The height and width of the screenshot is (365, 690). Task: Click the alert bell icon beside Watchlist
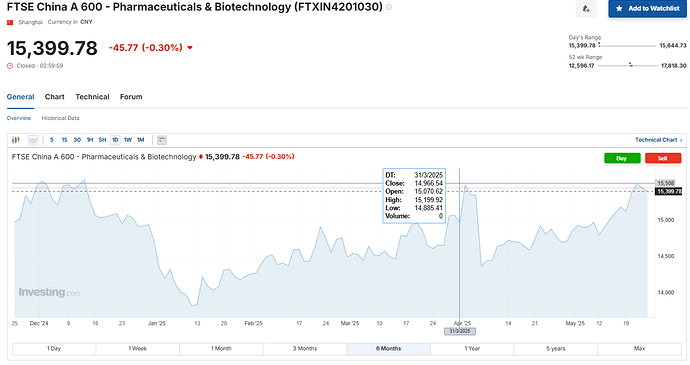pyautogui.click(x=586, y=9)
